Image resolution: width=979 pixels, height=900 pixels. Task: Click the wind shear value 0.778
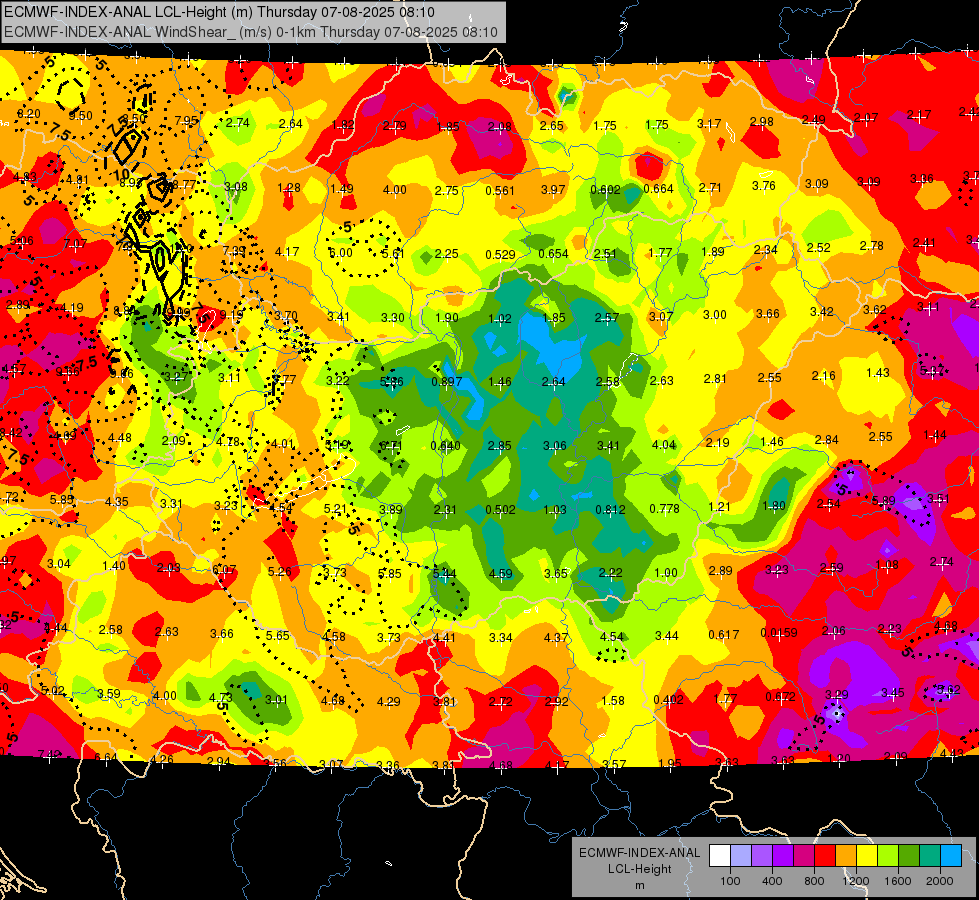point(664,509)
